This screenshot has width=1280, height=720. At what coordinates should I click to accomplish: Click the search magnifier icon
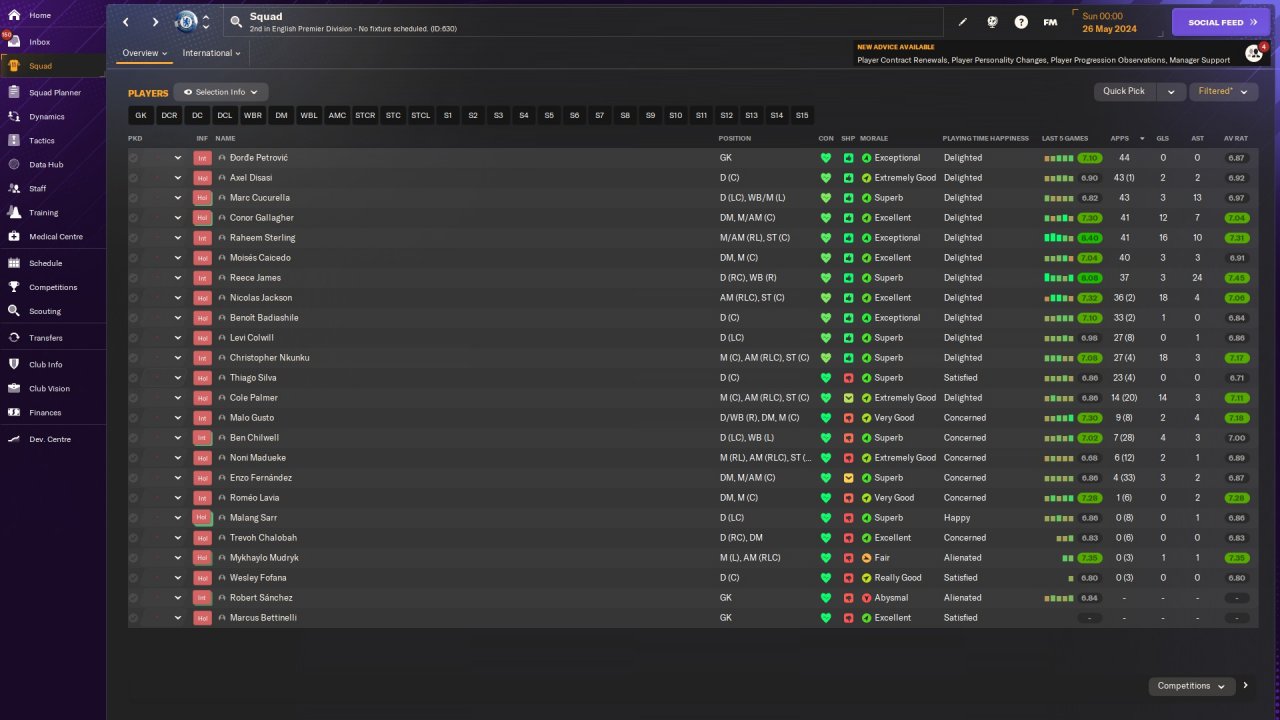click(x=236, y=21)
